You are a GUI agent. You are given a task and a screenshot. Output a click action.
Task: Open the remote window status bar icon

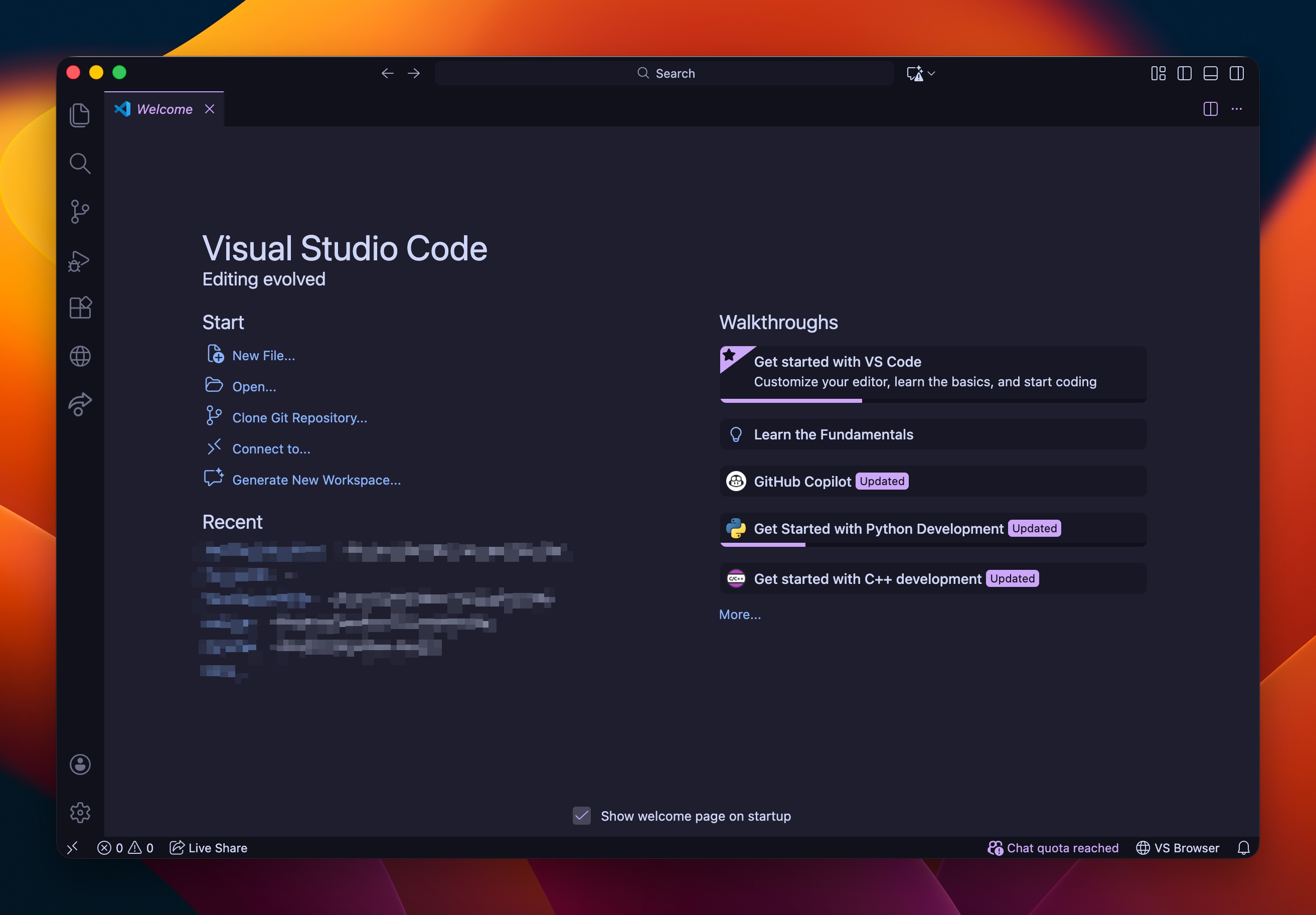pyautogui.click(x=72, y=848)
